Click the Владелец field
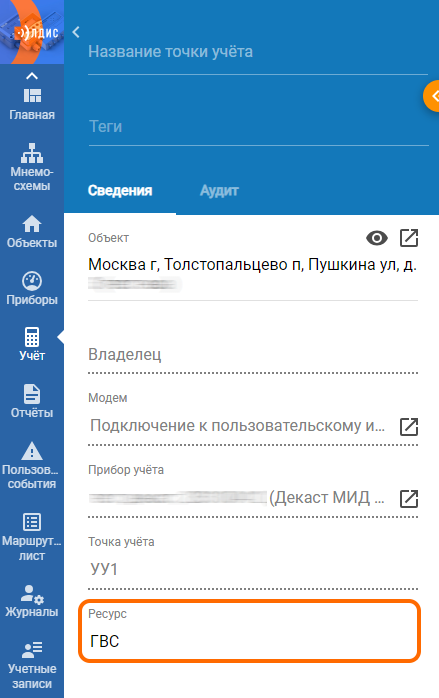 (x=253, y=354)
